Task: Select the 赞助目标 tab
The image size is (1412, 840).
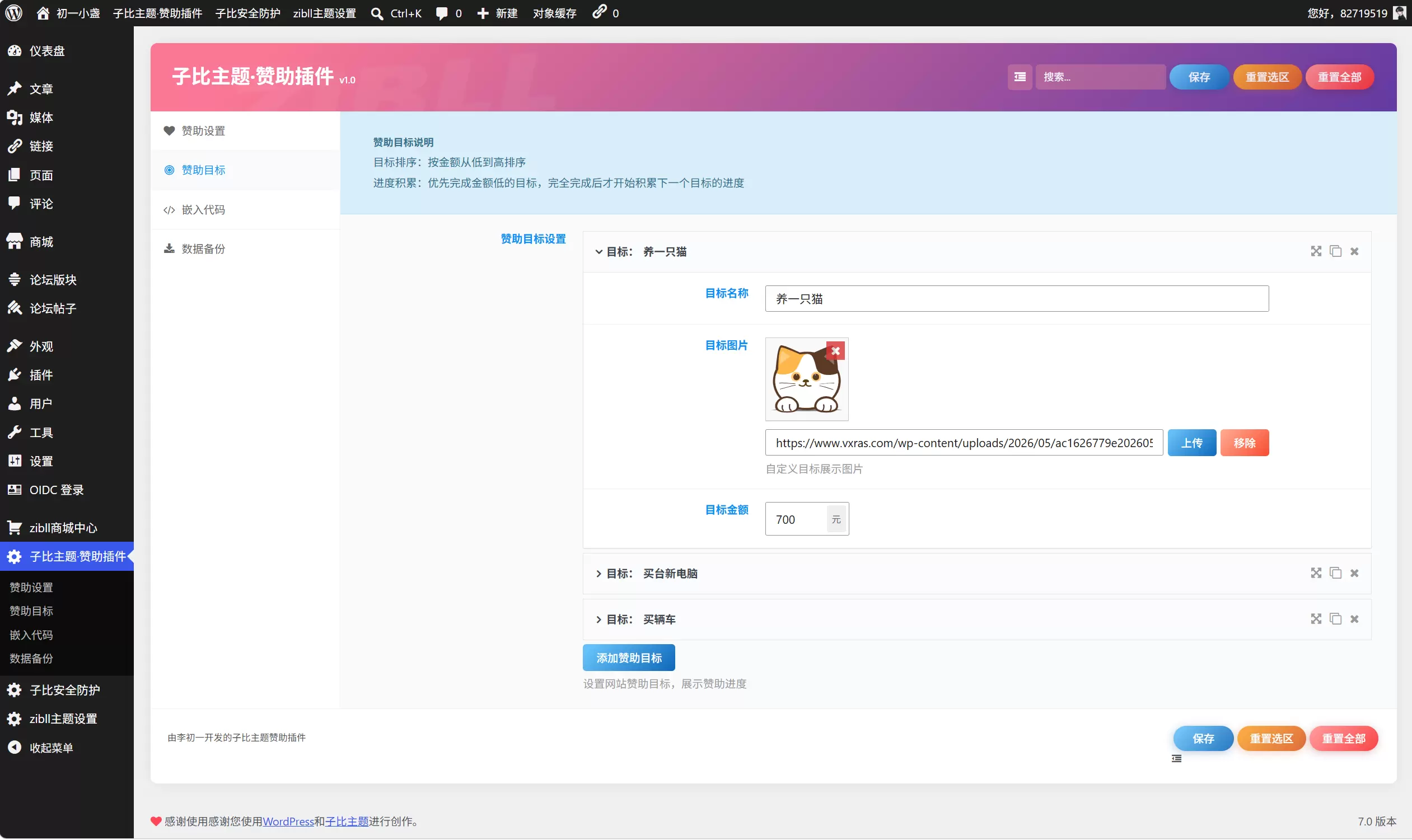Action: (x=245, y=170)
